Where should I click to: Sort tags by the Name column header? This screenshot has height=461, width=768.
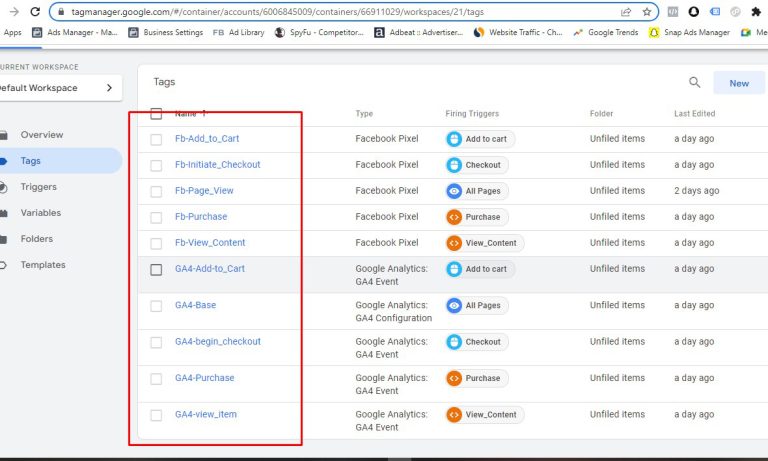coord(186,114)
